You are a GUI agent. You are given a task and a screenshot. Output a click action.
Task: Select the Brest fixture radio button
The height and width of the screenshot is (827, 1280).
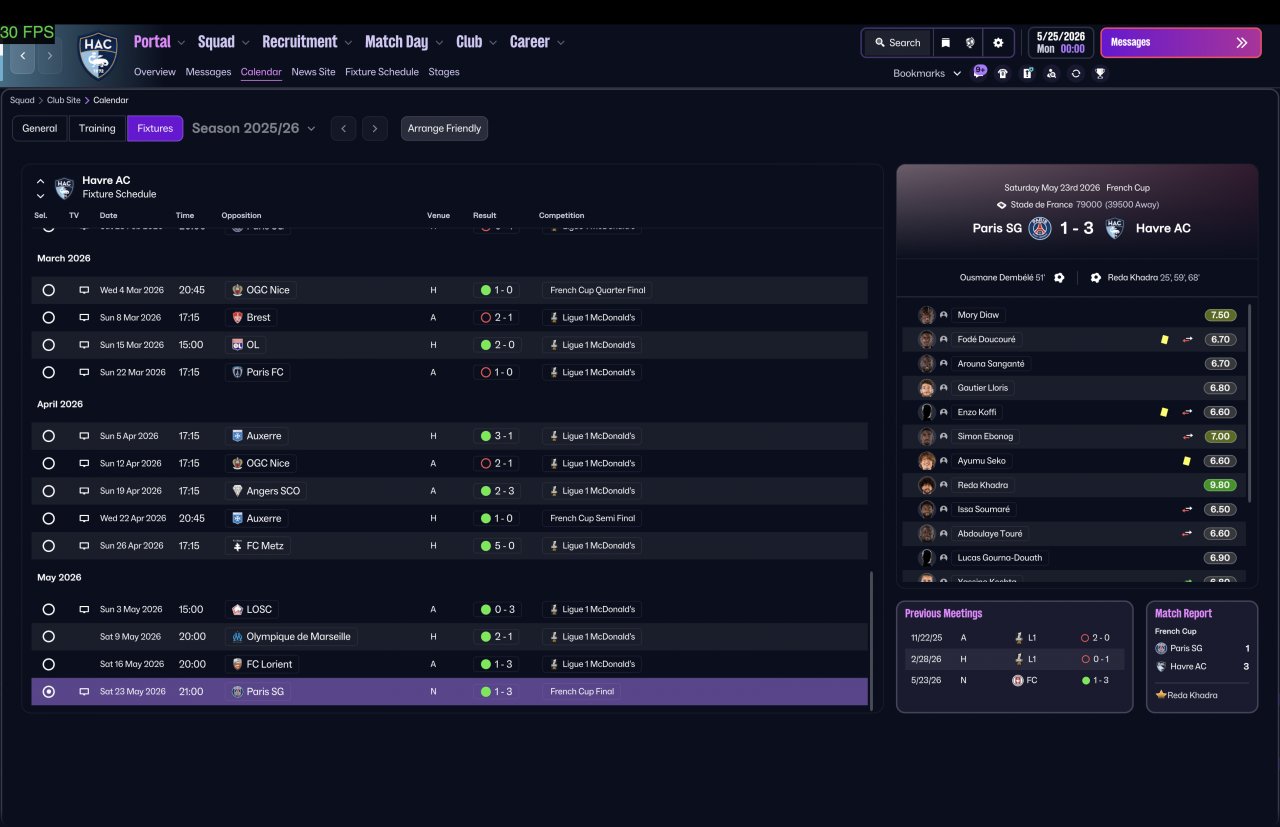[48, 318]
